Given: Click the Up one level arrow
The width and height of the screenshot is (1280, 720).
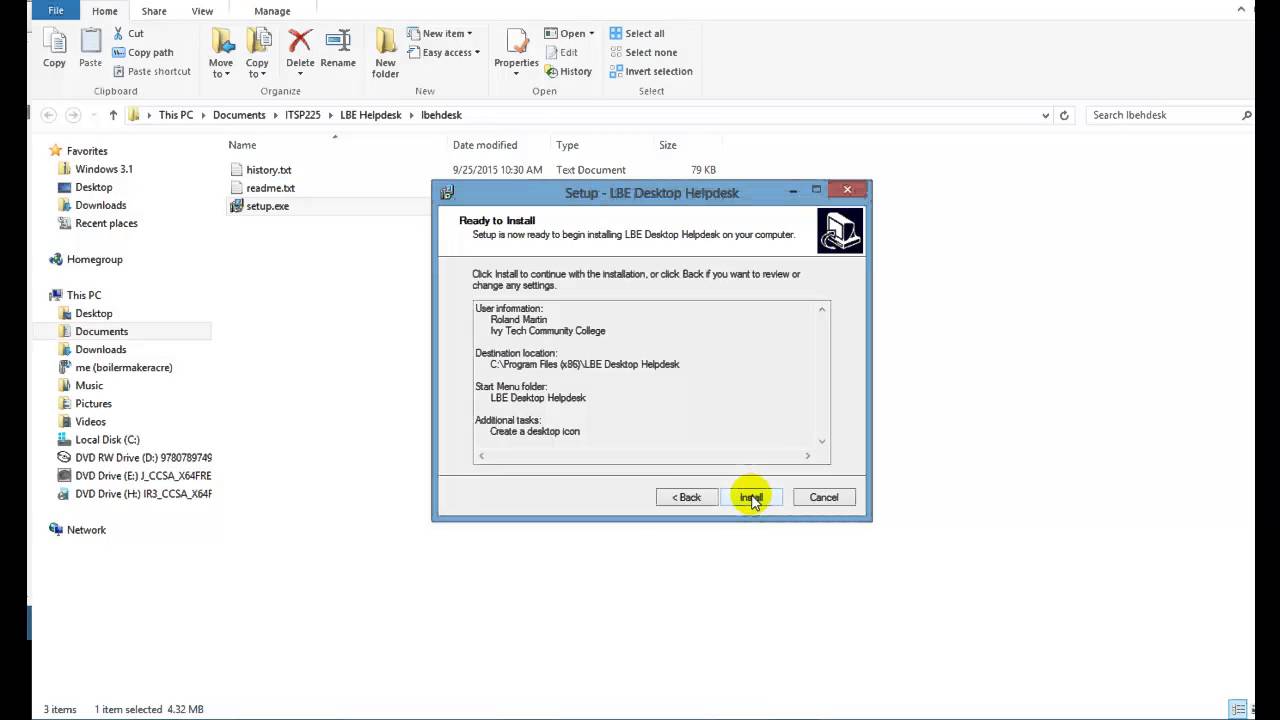Looking at the screenshot, I should tap(113, 115).
